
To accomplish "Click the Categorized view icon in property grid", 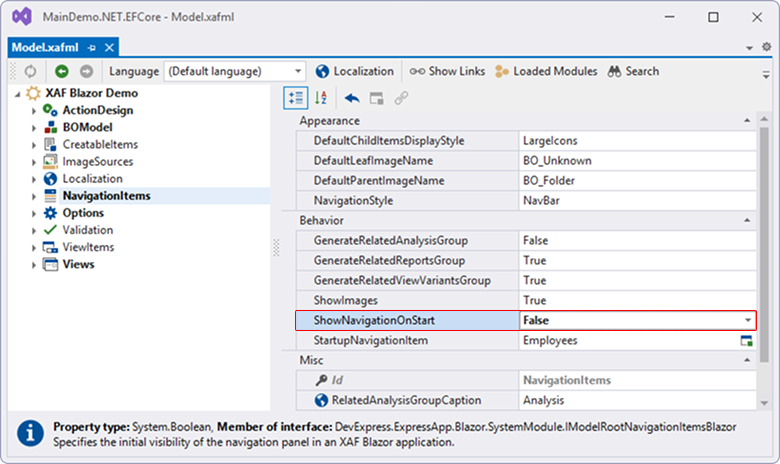I will click(x=295, y=97).
